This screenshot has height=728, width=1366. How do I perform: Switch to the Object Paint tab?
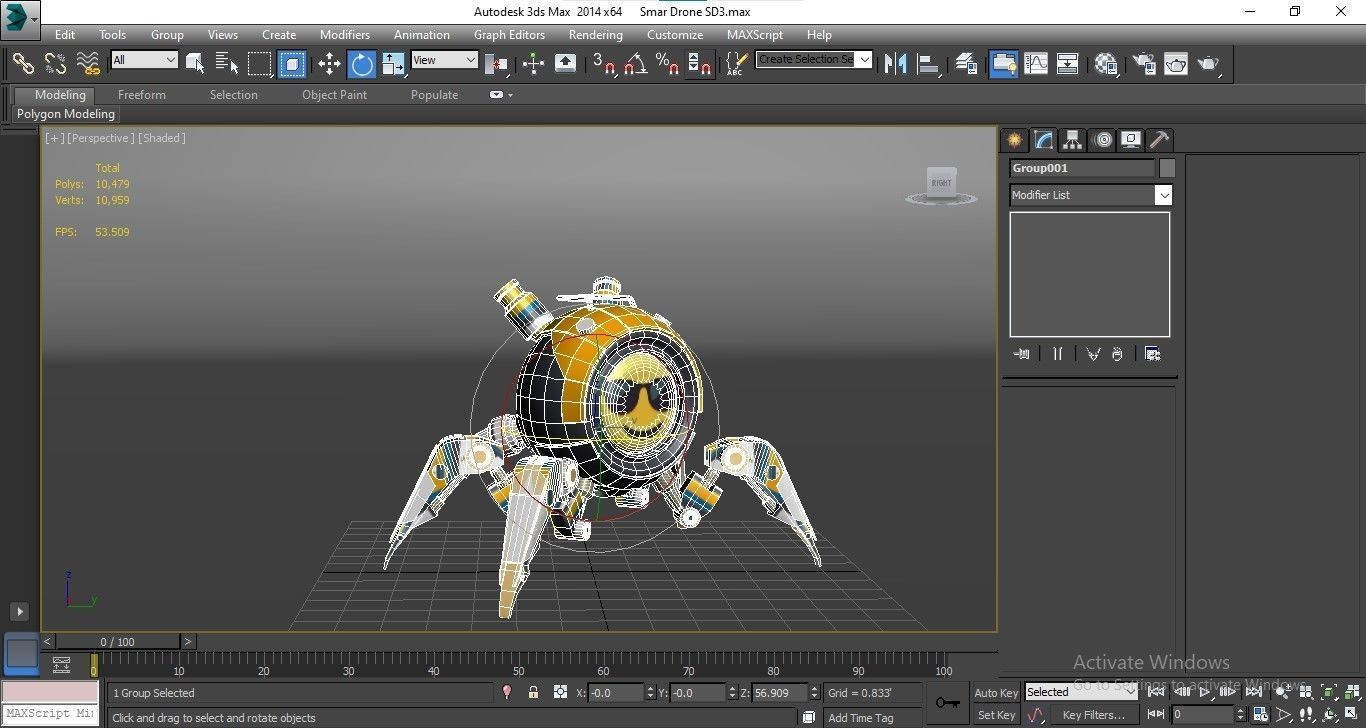tap(335, 95)
